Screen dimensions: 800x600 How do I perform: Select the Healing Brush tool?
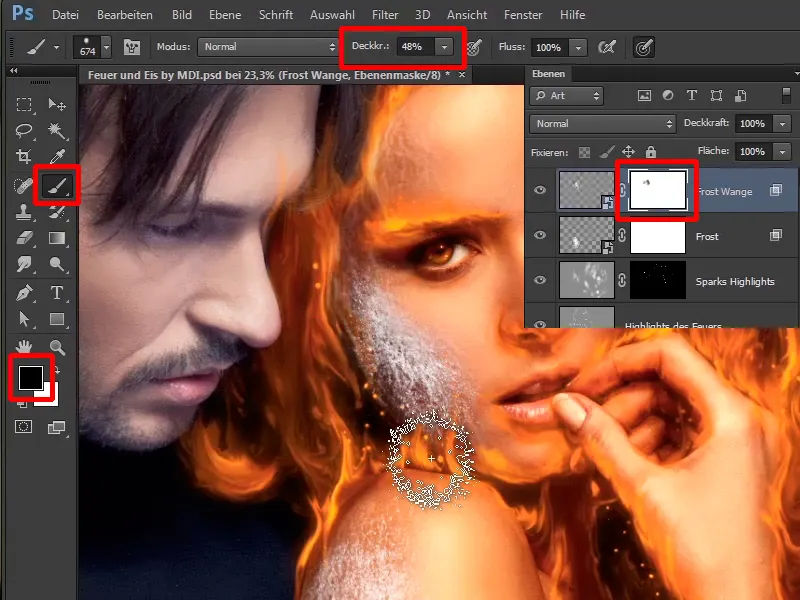(23, 186)
